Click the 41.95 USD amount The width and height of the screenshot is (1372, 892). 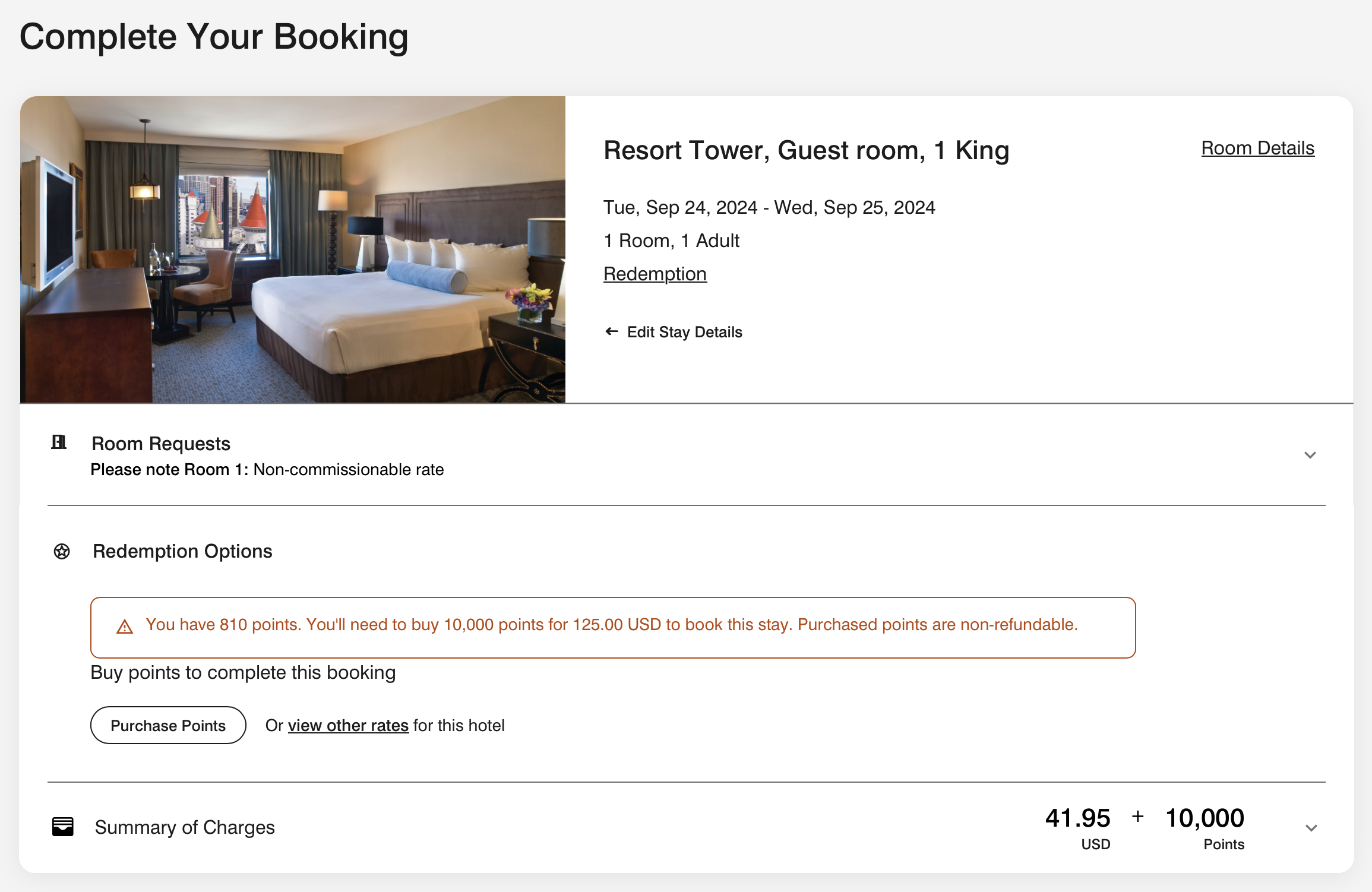[x=1077, y=818]
